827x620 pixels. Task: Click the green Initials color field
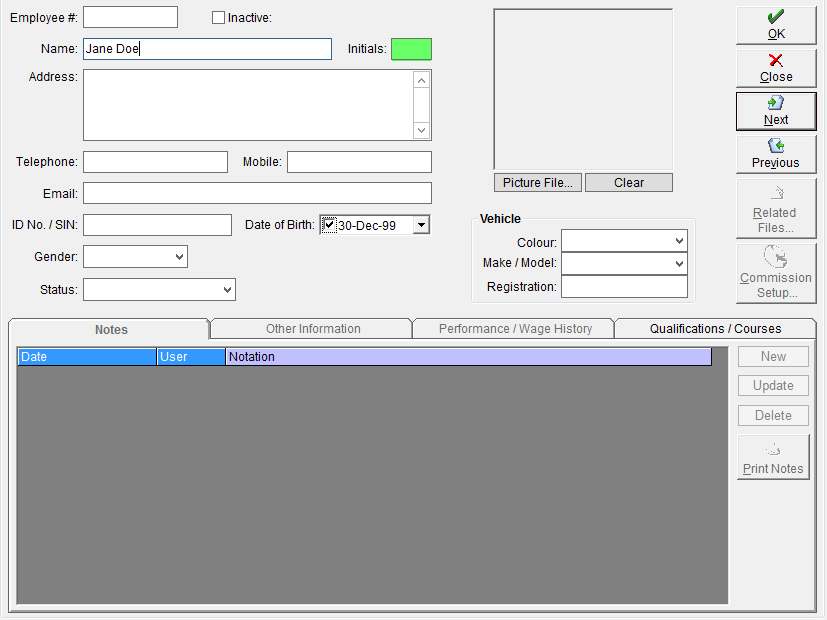[411, 49]
